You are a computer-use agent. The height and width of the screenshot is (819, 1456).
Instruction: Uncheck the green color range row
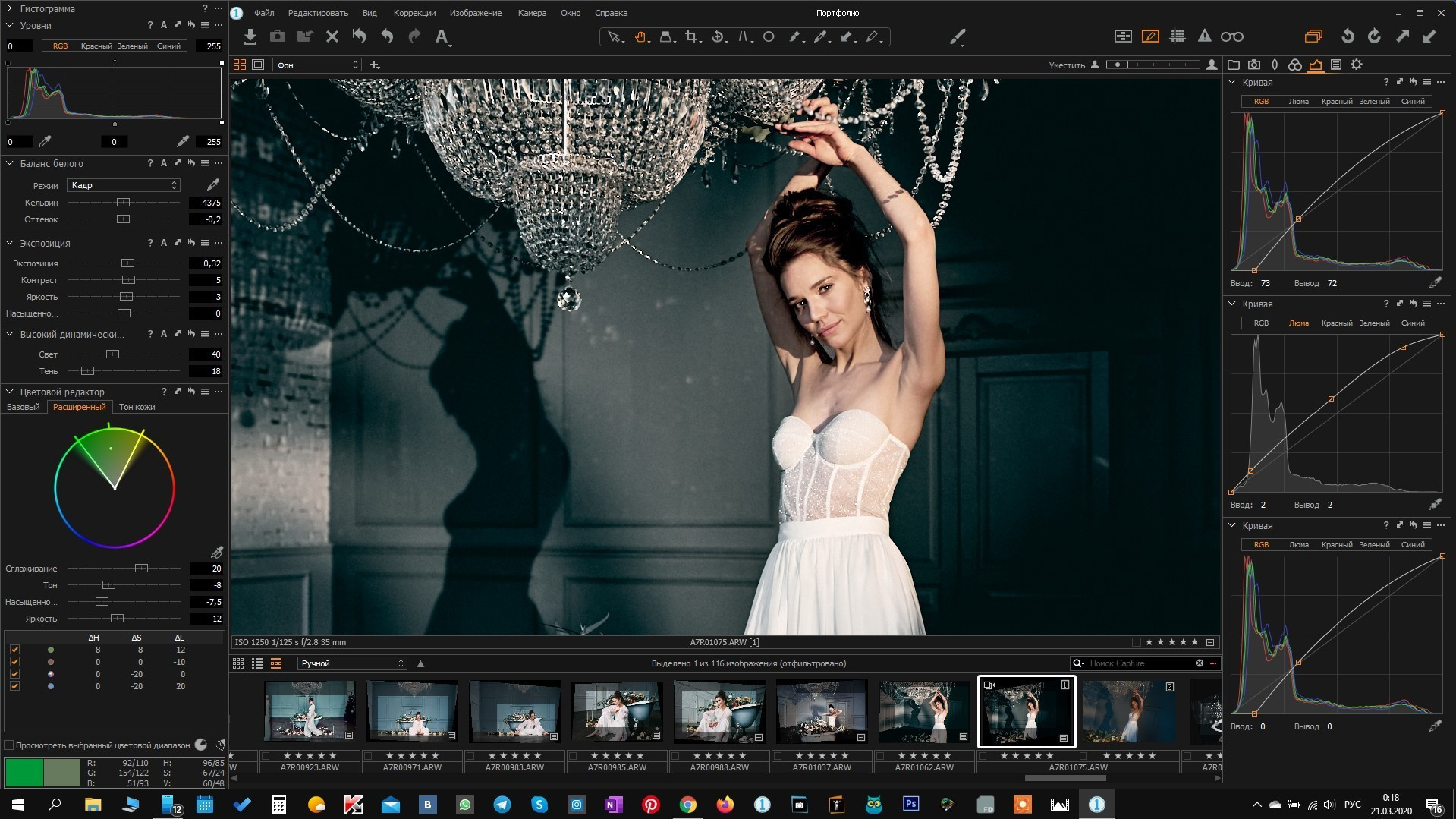(x=14, y=650)
